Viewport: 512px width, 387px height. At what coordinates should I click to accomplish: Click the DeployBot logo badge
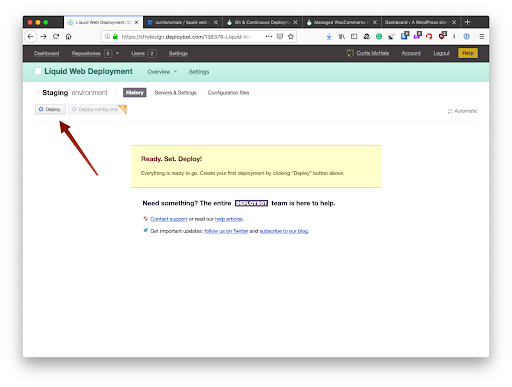[251, 203]
